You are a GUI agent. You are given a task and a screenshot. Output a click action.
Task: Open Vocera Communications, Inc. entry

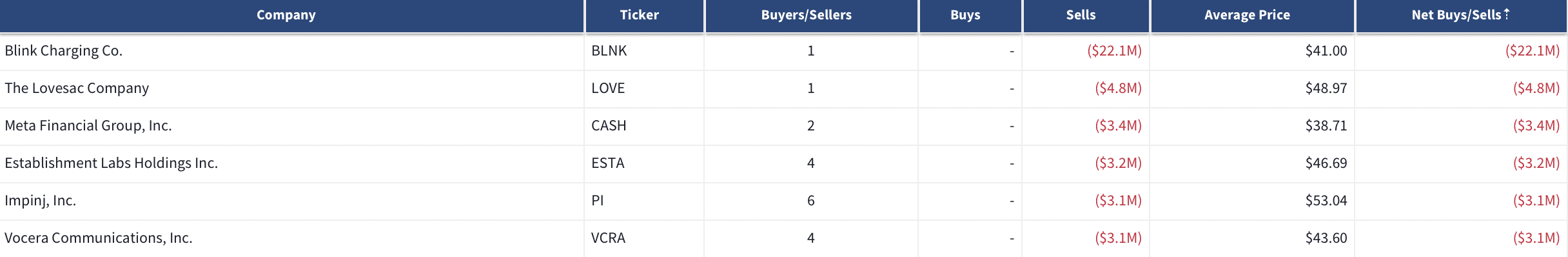click(x=99, y=238)
